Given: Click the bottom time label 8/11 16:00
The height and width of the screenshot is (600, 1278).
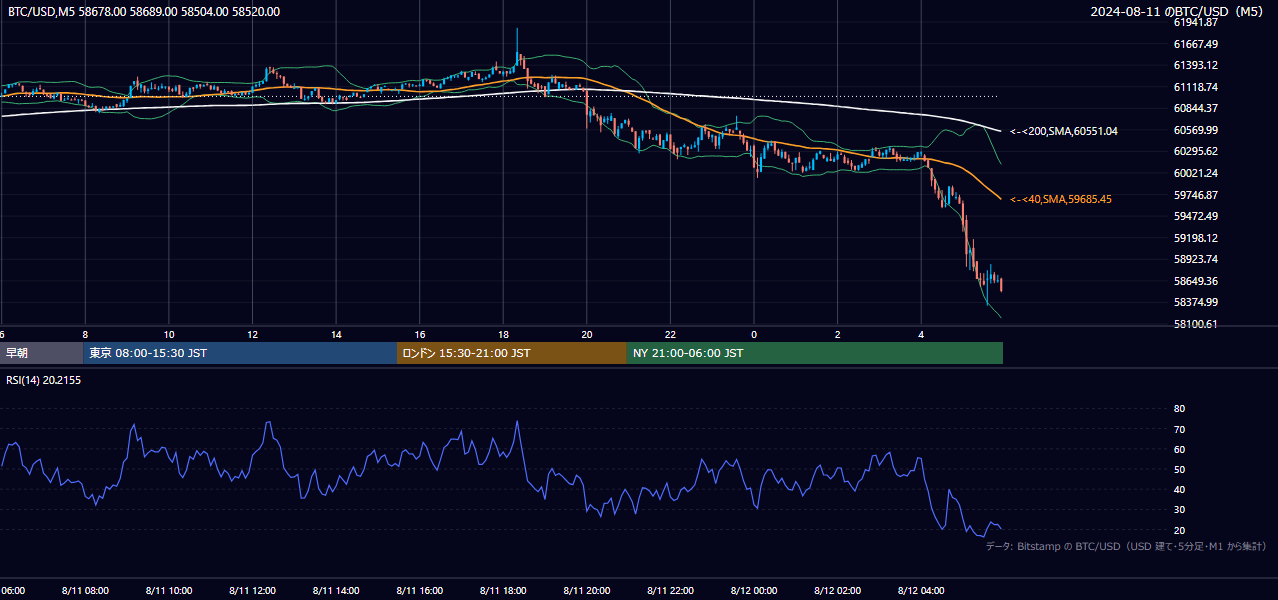Looking at the screenshot, I should pyautogui.click(x=420, y=591).
